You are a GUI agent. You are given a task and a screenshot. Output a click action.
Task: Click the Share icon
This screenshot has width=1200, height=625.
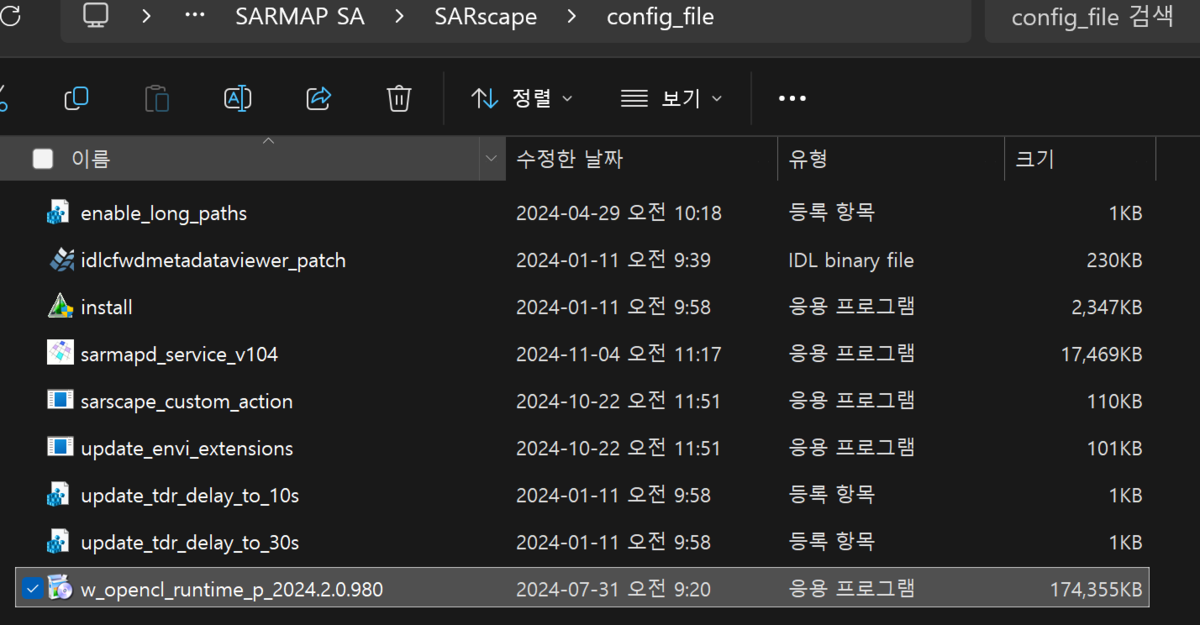click(x=318, y=98)
